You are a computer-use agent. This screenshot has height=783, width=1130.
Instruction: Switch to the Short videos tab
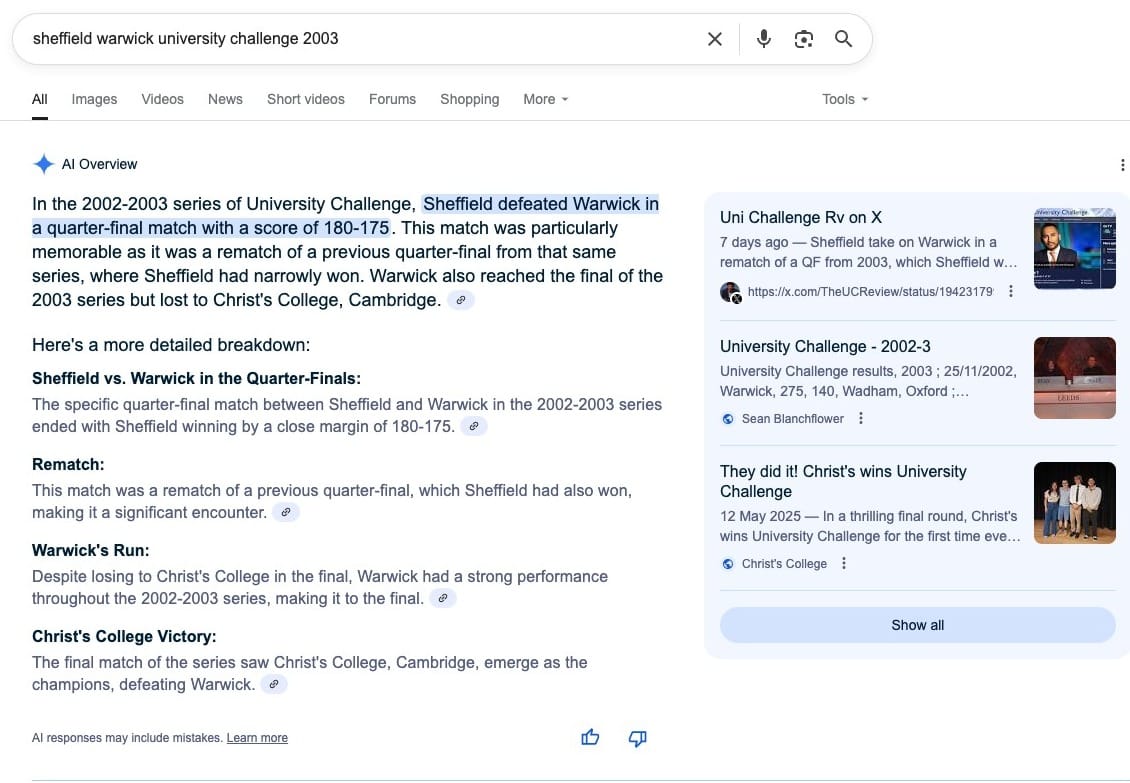(x=306, y=99)
